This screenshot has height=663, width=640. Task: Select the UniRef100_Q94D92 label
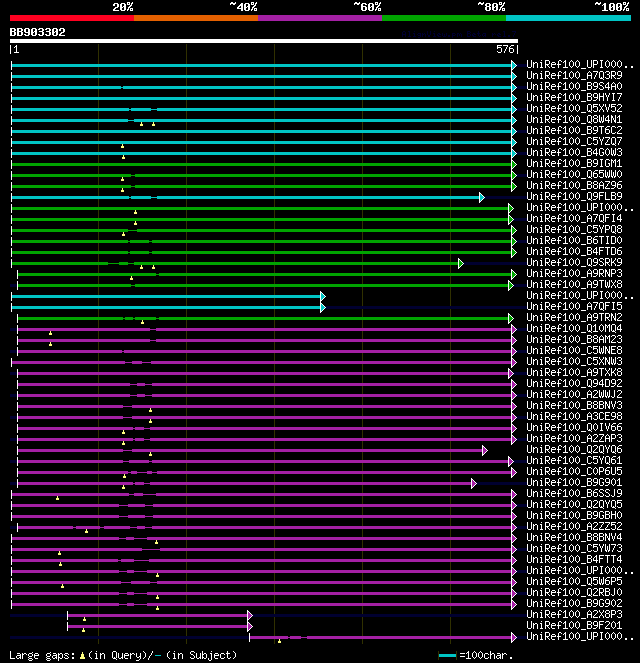(574, 383)
